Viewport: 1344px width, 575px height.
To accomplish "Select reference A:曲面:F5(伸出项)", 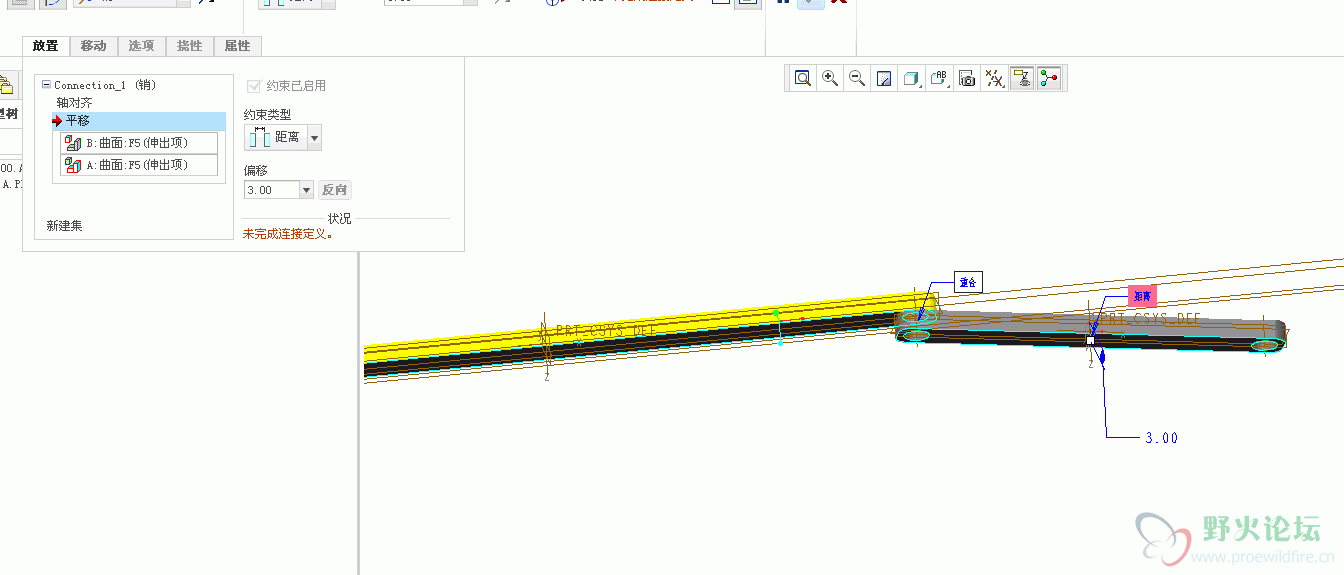I will point(139,165).
